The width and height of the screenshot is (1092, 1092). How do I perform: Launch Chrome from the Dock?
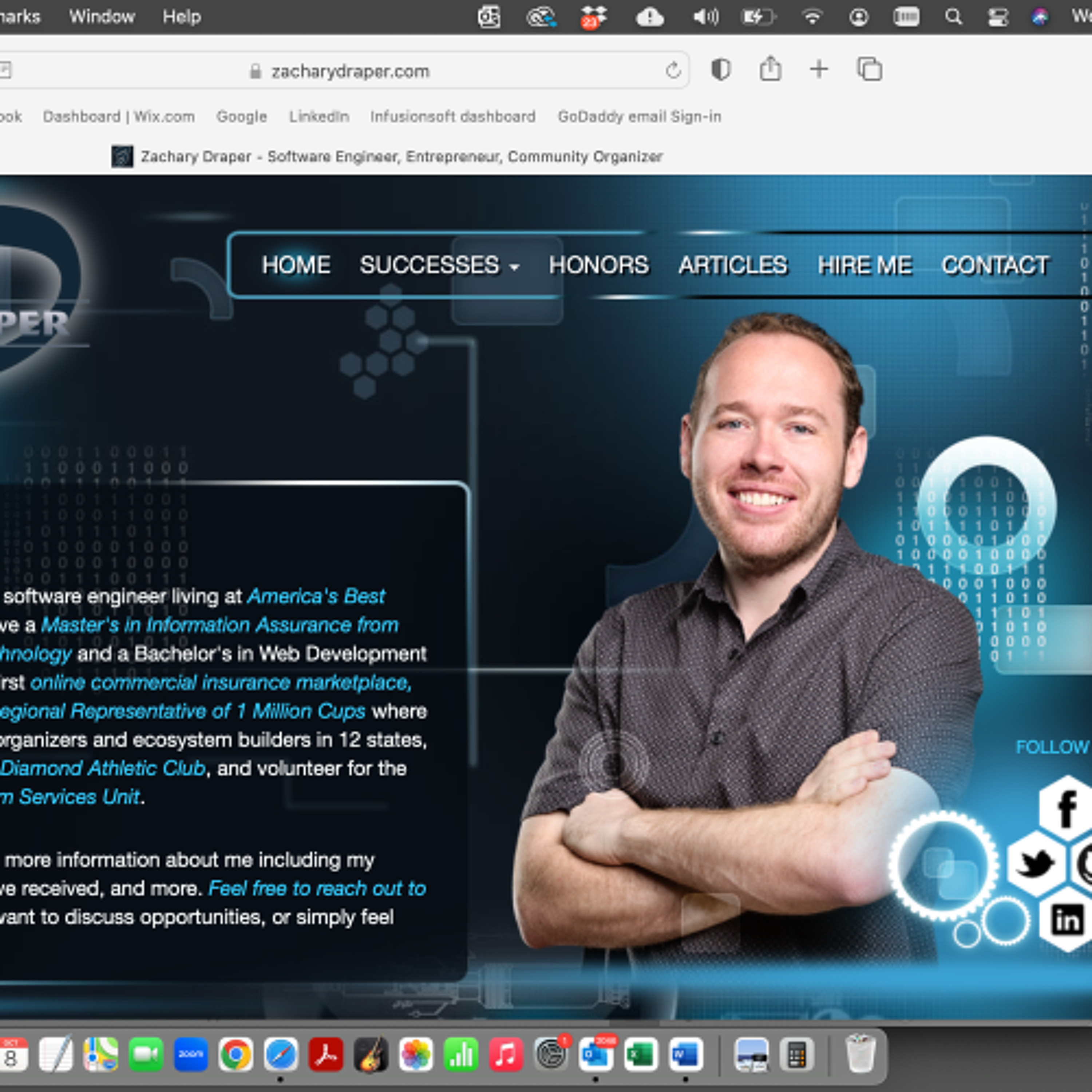point(236,1054)
